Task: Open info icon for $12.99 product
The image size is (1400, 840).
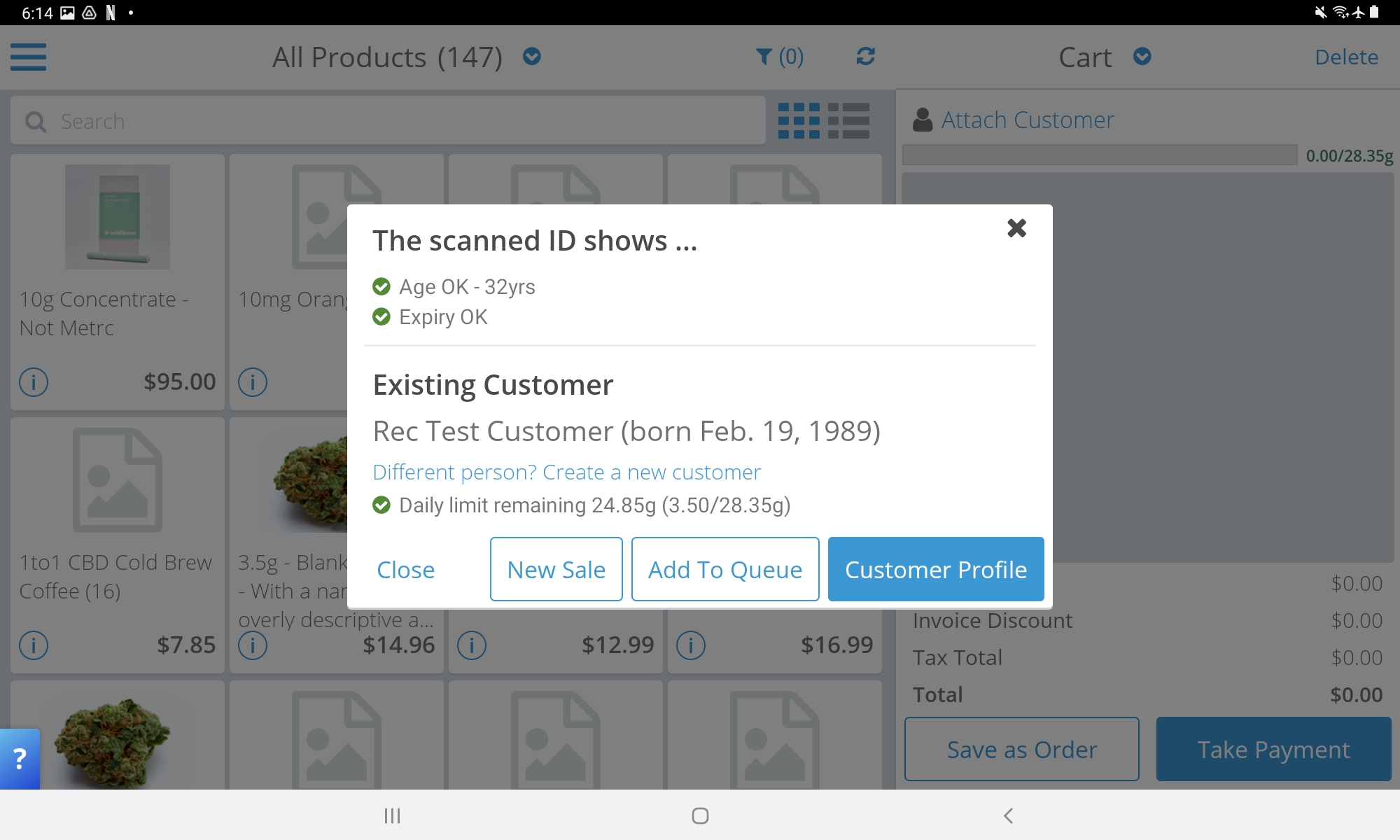Action: pyautogui.click(x=472, y=645)
